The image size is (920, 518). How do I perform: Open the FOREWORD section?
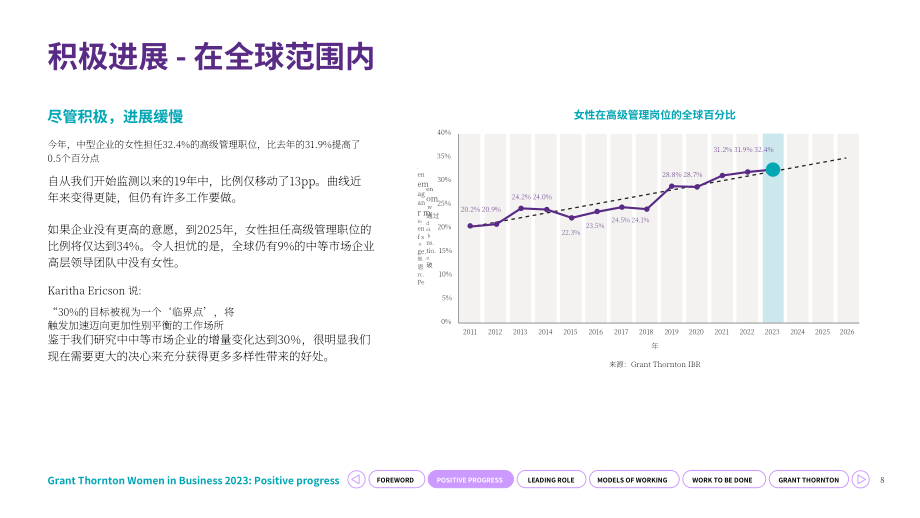pyautogui.click(x=396, y=479)
